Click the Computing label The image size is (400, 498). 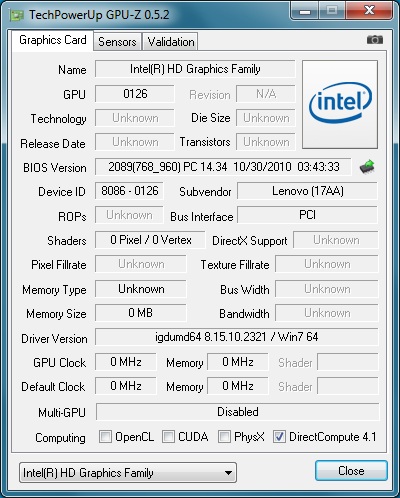tap(60, 438)
